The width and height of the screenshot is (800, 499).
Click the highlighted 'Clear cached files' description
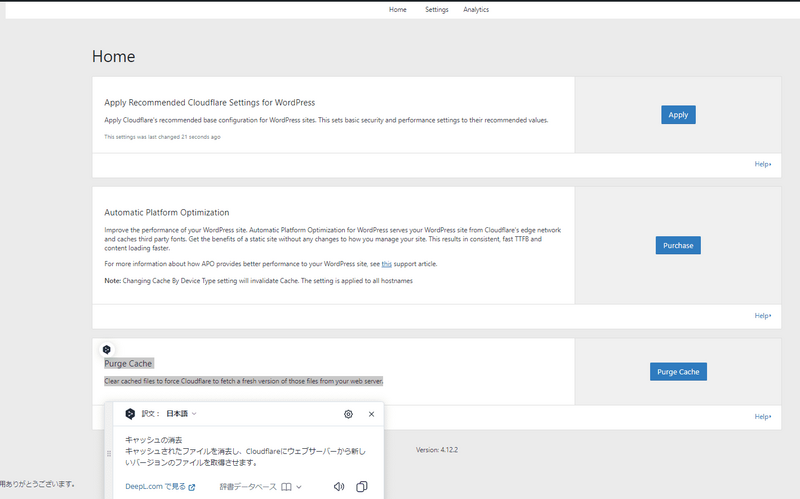coord(243,381)
